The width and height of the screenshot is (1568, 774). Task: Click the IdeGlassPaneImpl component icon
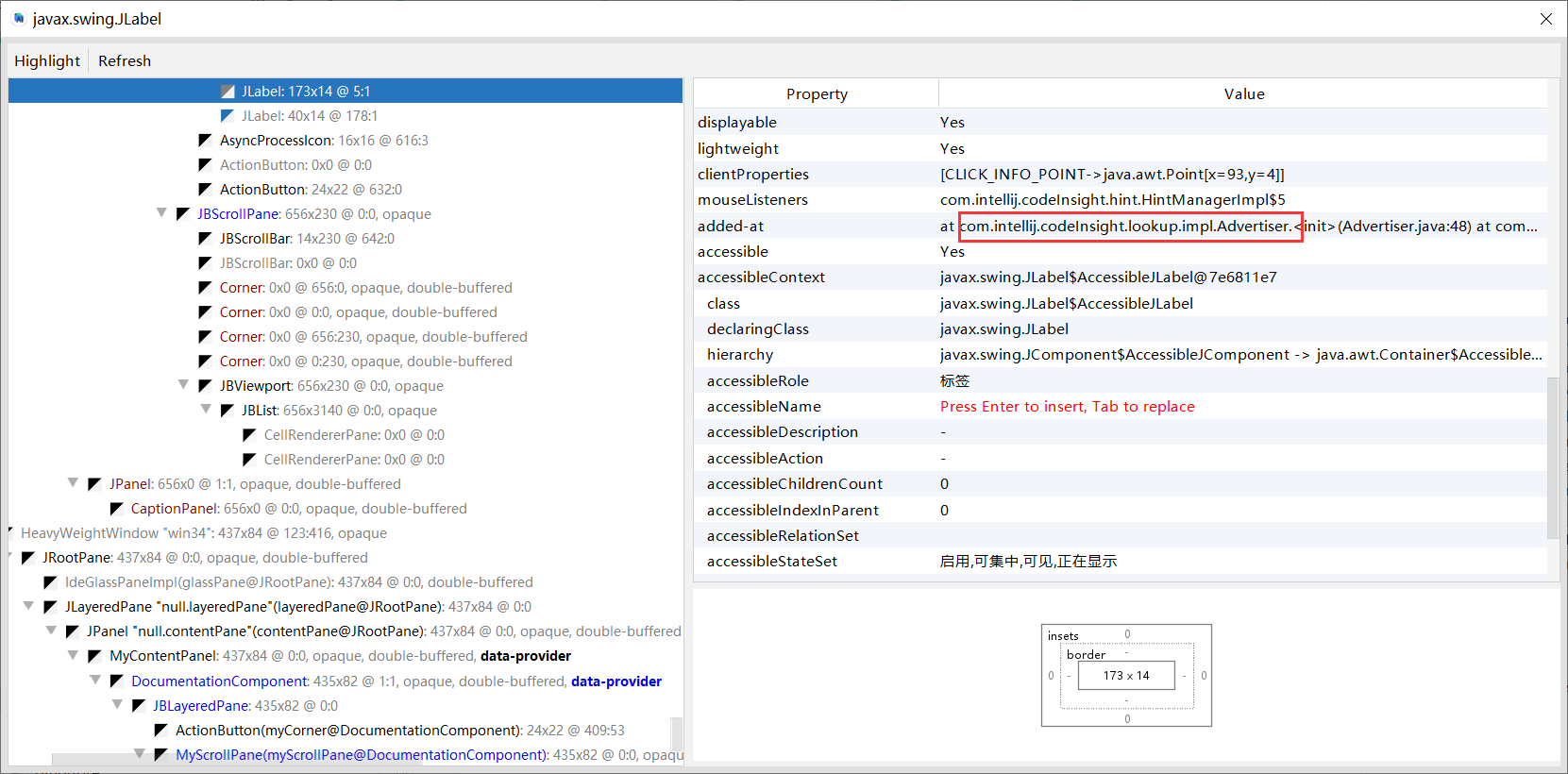pos(51,581)
